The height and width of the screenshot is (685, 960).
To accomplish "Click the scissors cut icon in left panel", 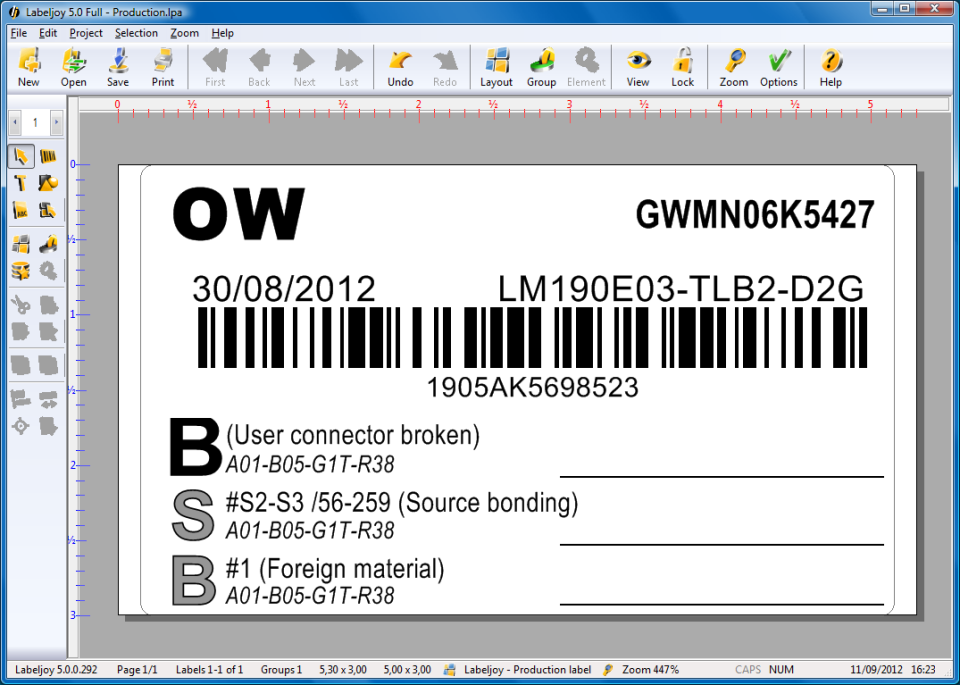I will tap(21, 304).
